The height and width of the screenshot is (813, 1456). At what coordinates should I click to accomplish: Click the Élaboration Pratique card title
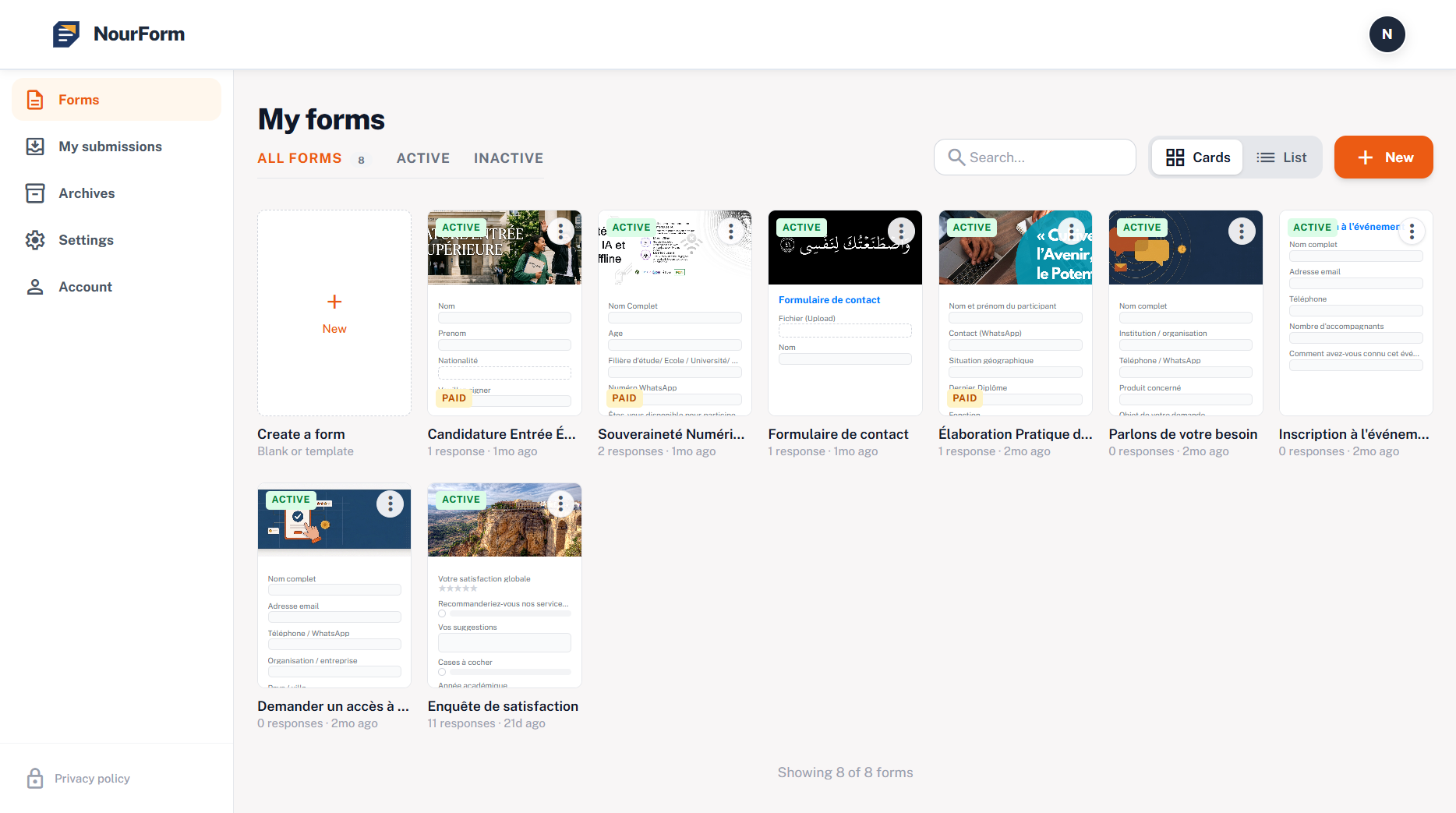click(1016, 434)
